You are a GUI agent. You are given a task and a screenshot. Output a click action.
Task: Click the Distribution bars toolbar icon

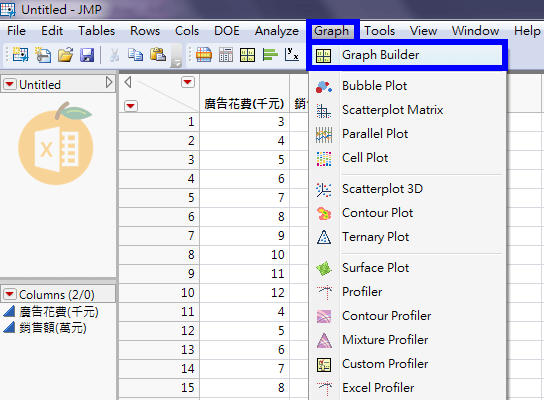click(x=270, y=55)
